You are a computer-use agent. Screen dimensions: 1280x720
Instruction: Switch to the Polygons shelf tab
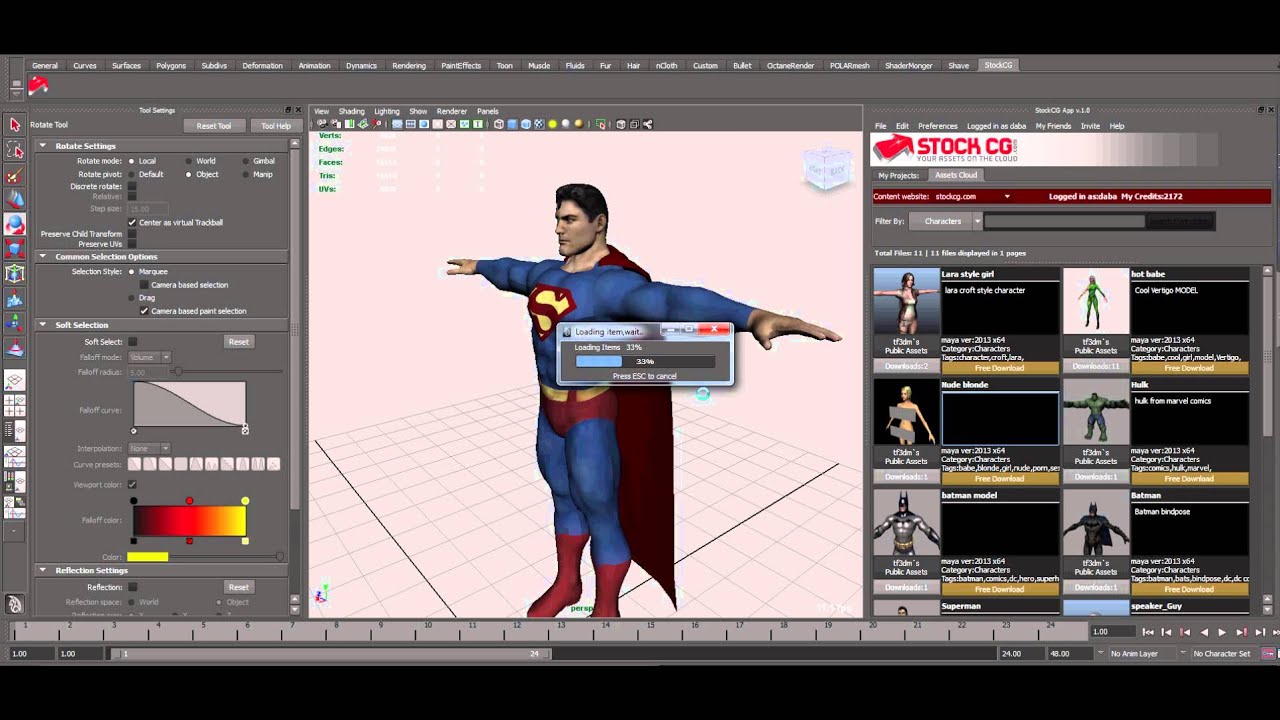click(171, 65)
